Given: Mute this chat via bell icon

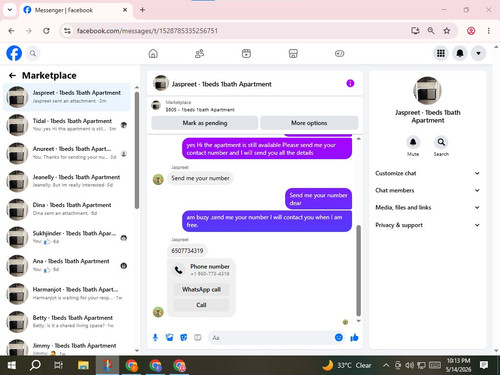Looking at the screenshot, I should coord(413,142).
